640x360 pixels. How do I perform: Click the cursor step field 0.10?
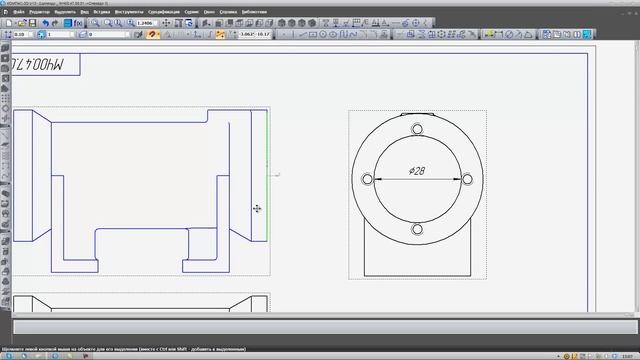click(x=20, y=34)
